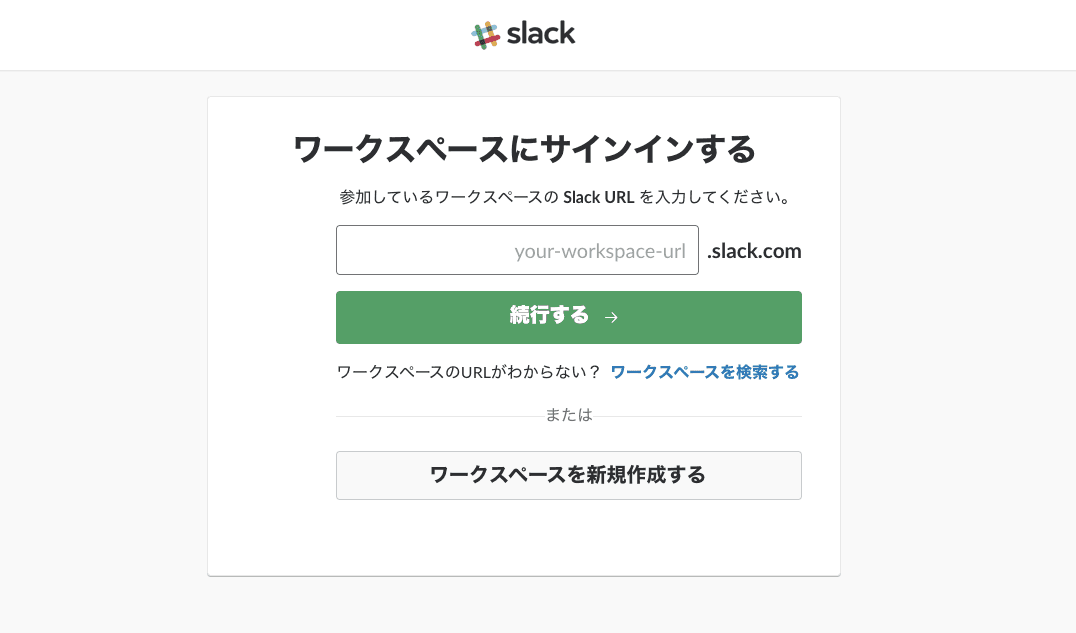Viewport: 1076px width, 633px height.
Task: Click the white sign-in card panel
Action: (x=523, y=540)
